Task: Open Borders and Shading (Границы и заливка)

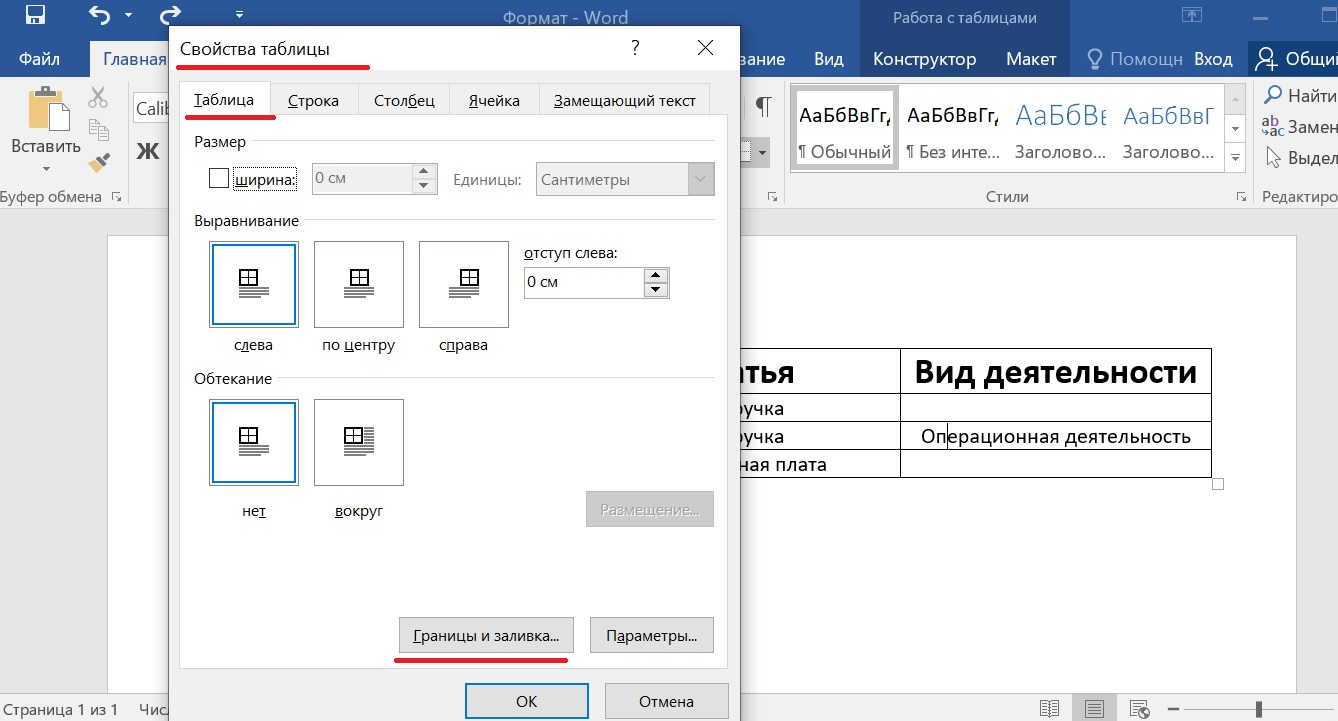Action: tap(486, 635)
